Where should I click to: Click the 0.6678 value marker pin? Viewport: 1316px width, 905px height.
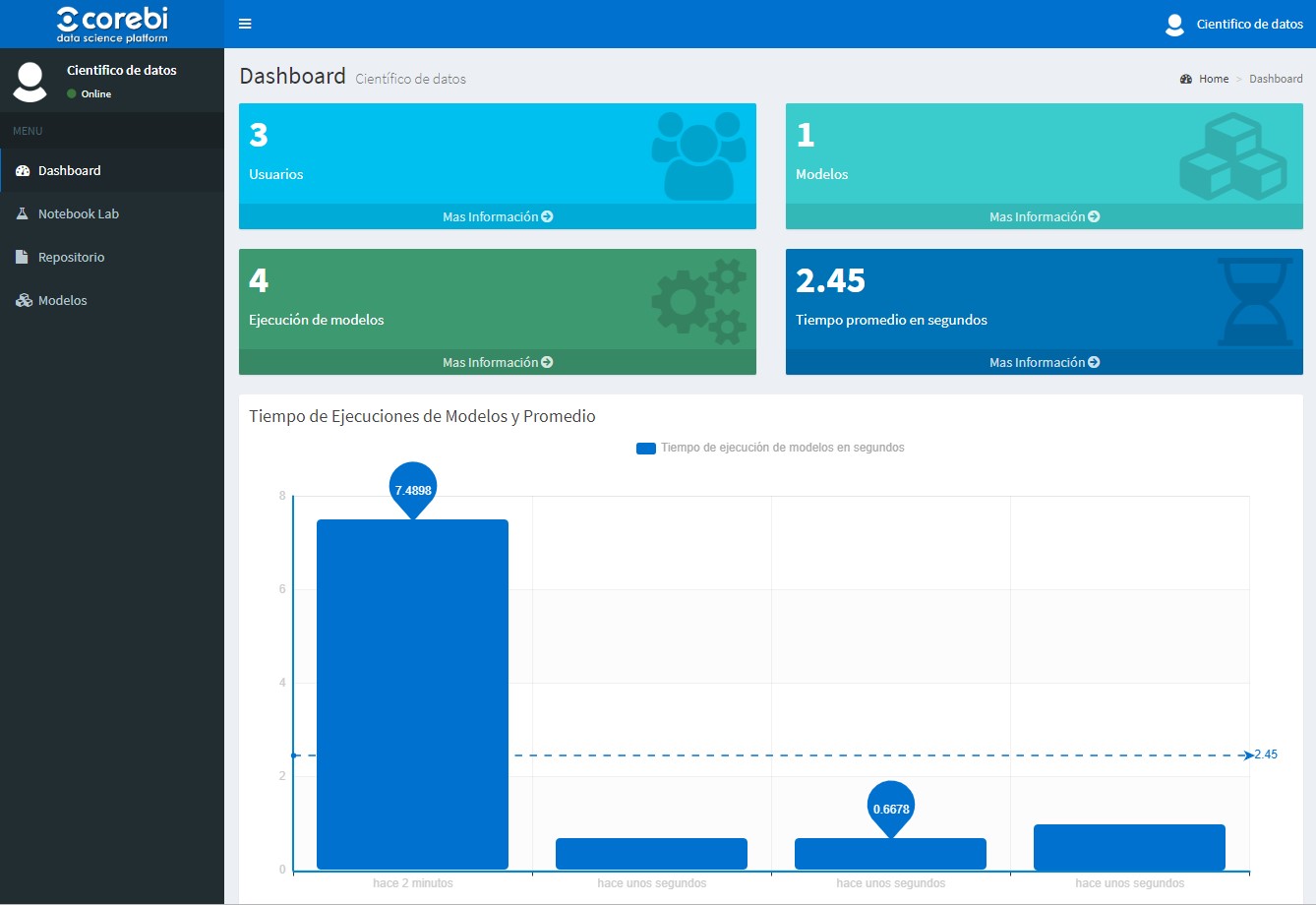pos(891,809)
